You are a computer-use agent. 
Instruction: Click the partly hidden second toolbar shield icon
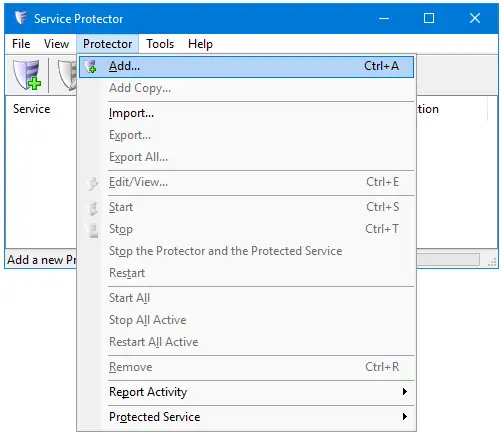(67, 75)
